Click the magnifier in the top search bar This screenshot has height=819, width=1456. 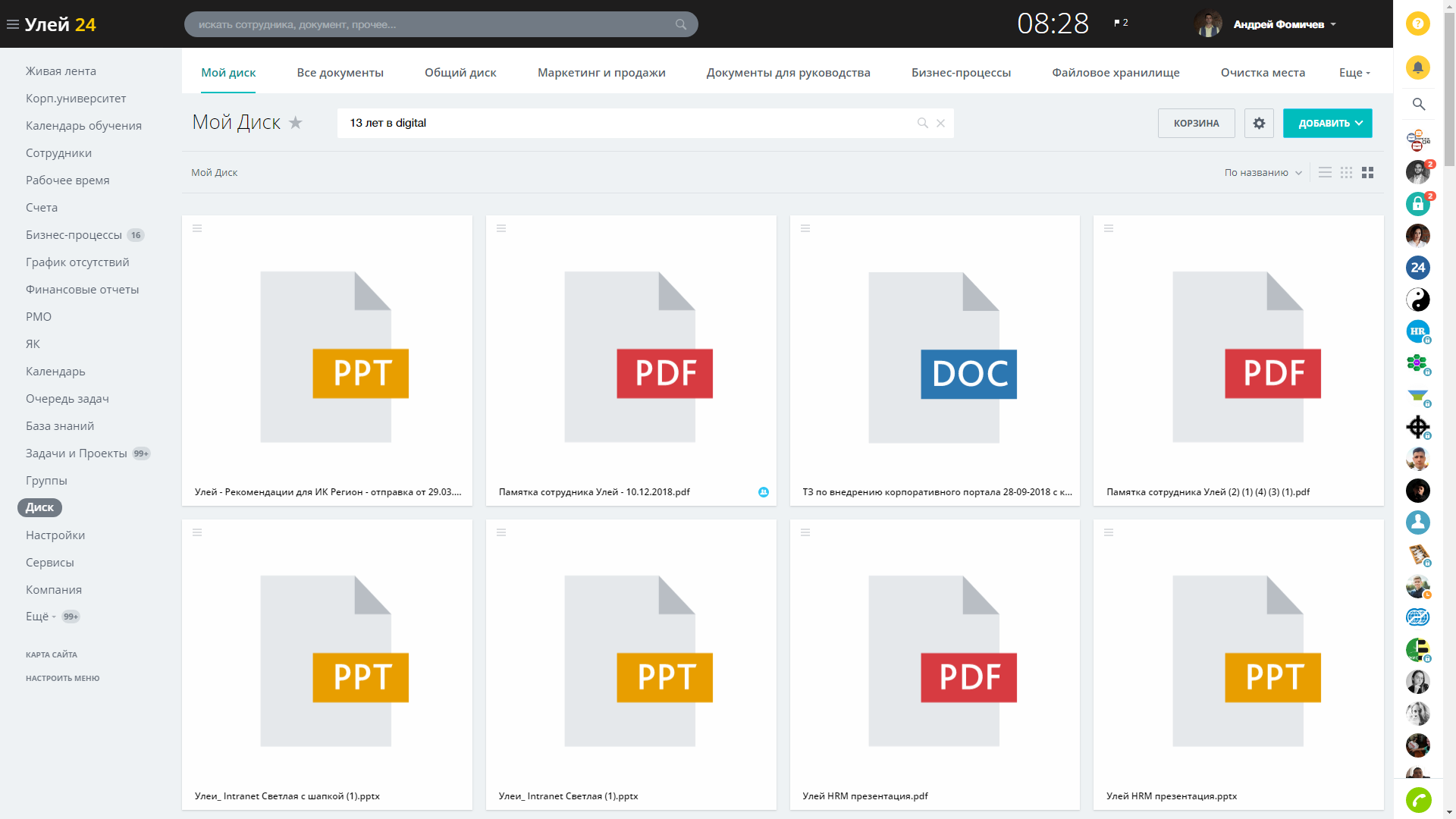[x=681, y=24]
